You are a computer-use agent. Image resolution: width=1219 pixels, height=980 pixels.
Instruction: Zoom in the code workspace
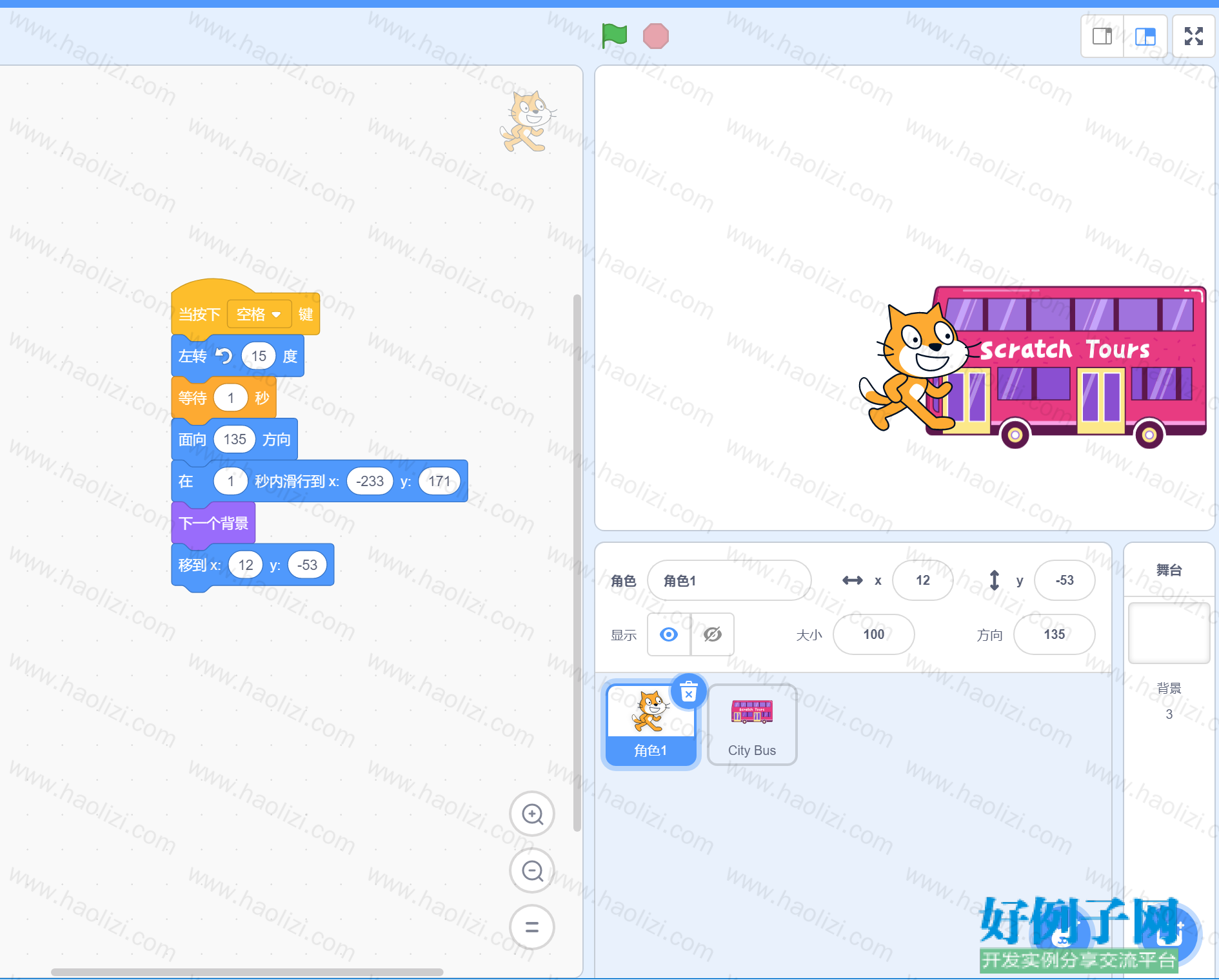[532, 814]
